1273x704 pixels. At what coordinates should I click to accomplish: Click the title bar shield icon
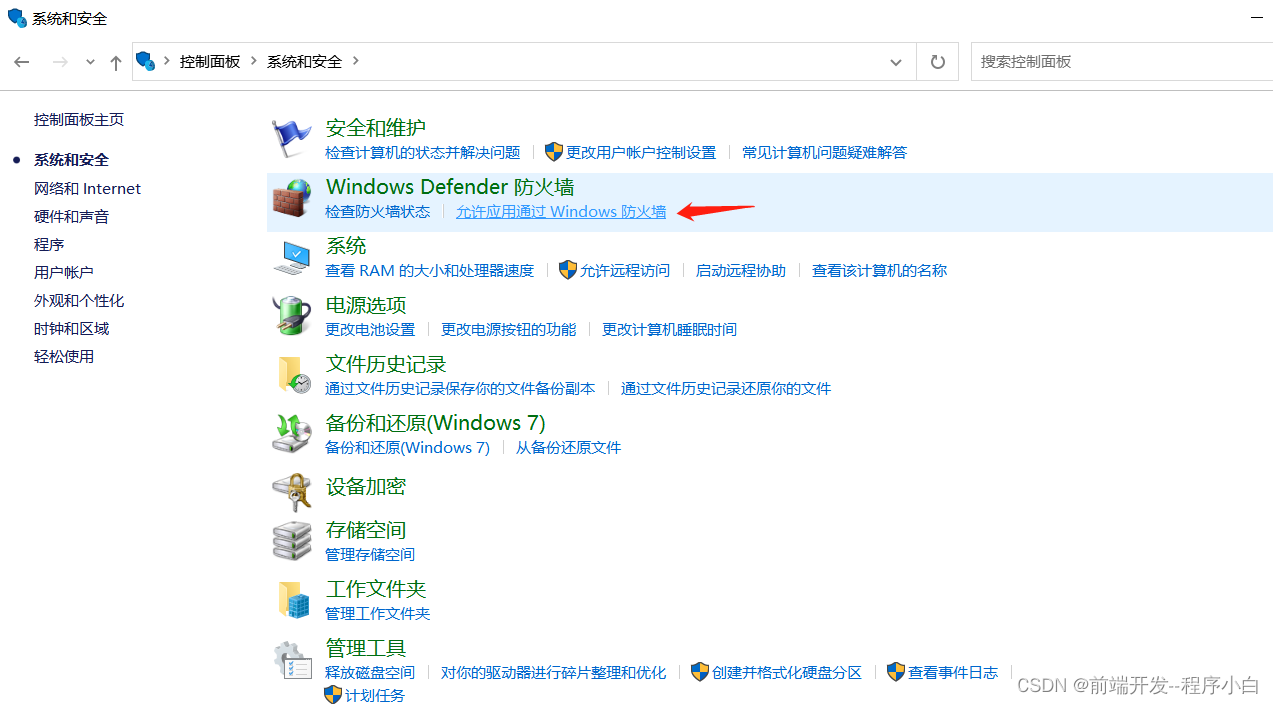[x=17, y=18]
